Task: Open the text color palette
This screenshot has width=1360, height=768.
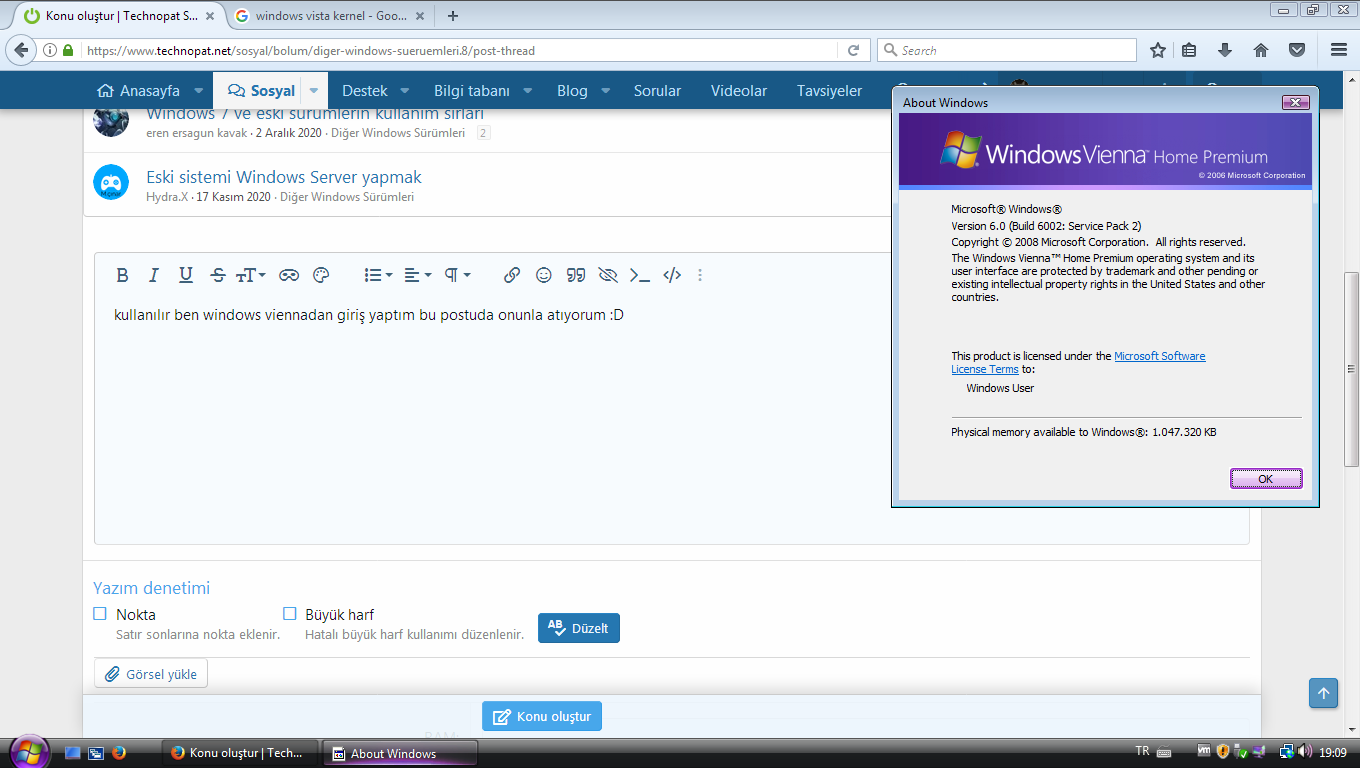Action: (x=321, y=275)
